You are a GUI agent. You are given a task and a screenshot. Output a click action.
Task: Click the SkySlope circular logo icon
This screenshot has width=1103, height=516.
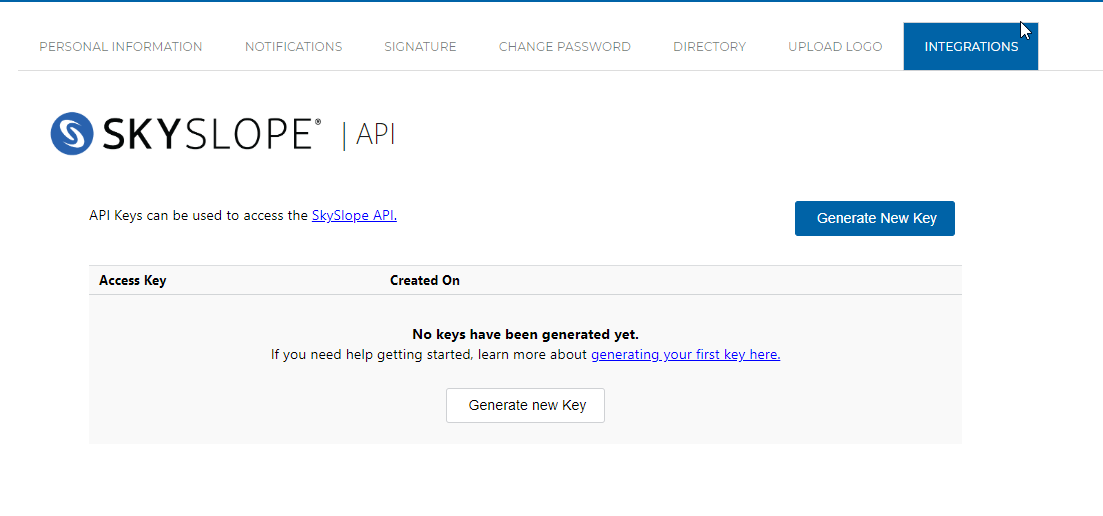[72, 134]
